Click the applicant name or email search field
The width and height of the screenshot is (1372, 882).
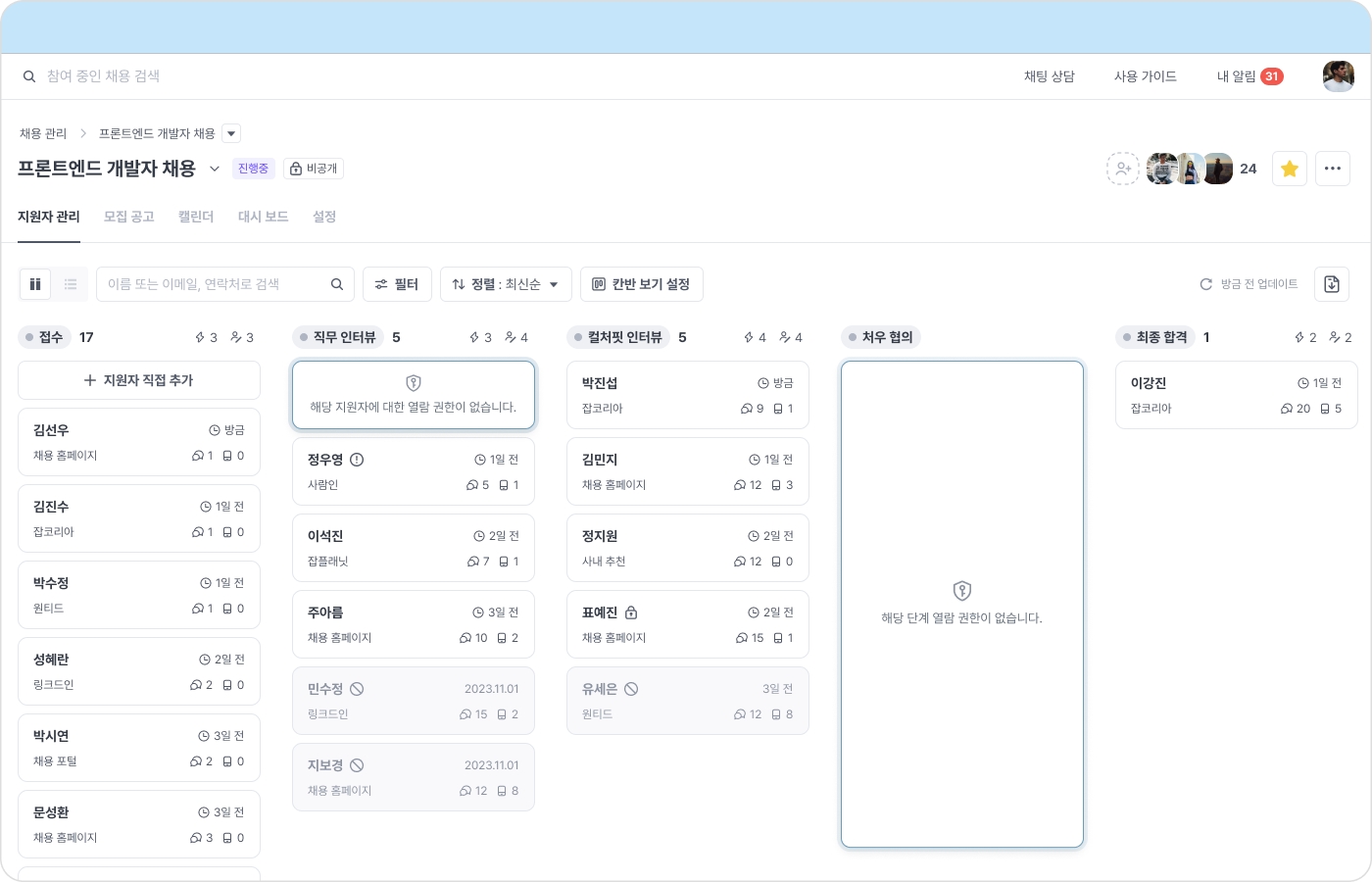pyautogui.click(x=225, y=284)
